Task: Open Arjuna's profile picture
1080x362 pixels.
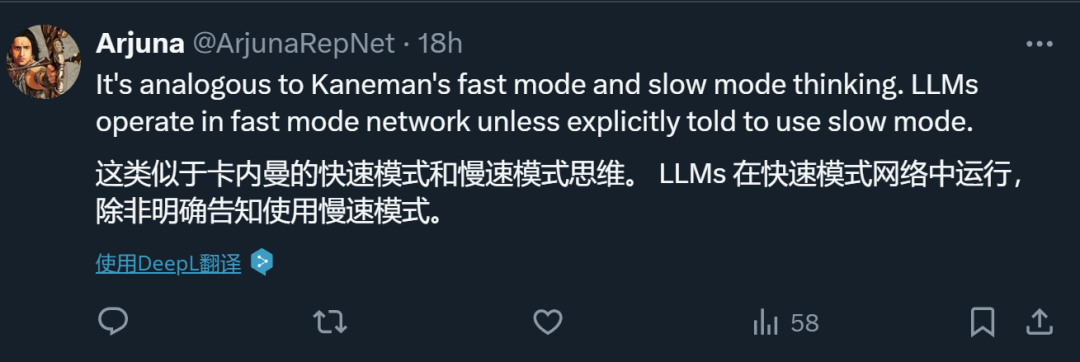Action: (43, 61)
